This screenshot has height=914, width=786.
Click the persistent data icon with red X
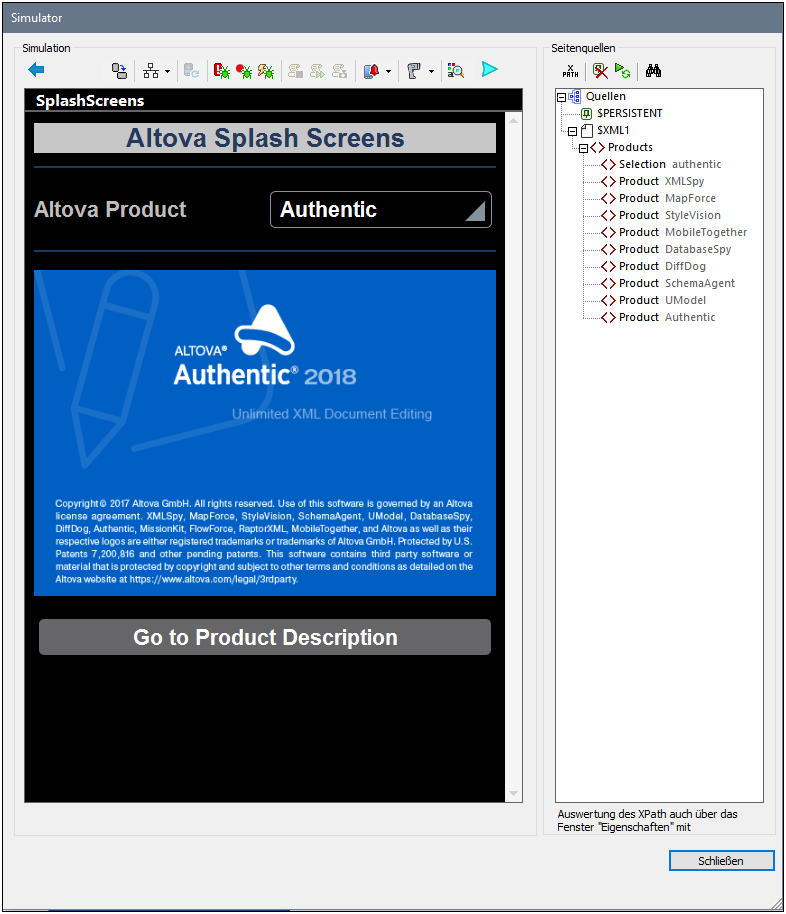pos(600,71)
